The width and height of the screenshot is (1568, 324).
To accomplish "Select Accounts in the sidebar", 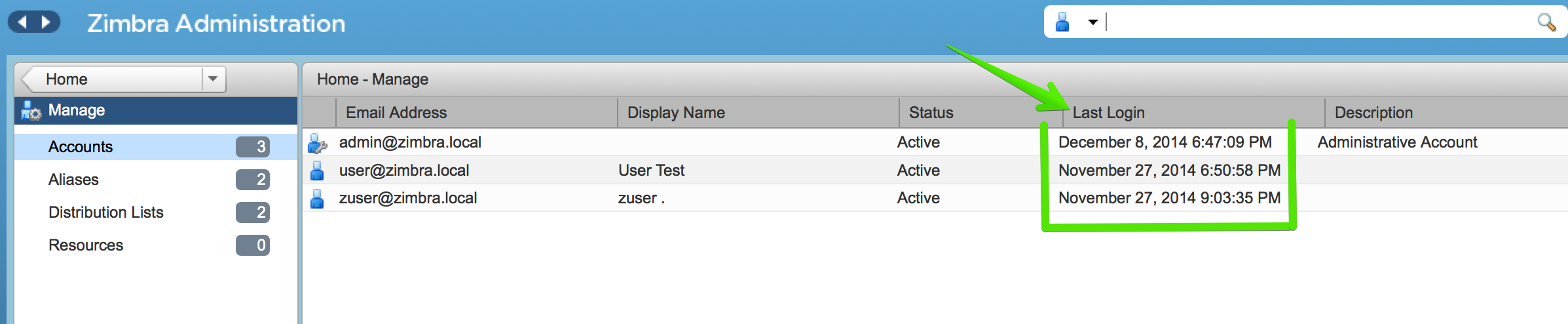I will click(x=81, y=147).
